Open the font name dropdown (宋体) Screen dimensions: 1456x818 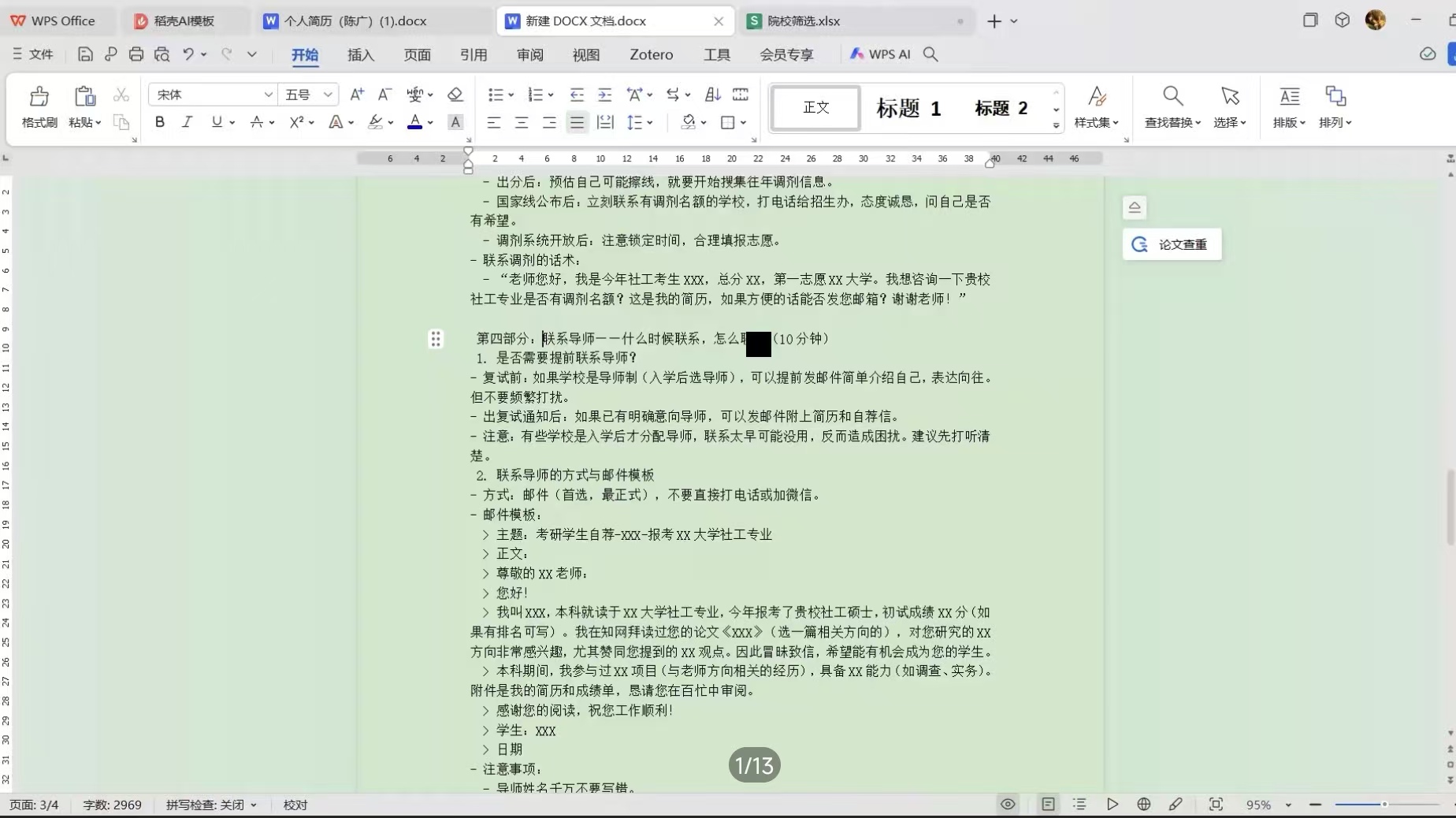pyautogui.click(x=211, y=95)
